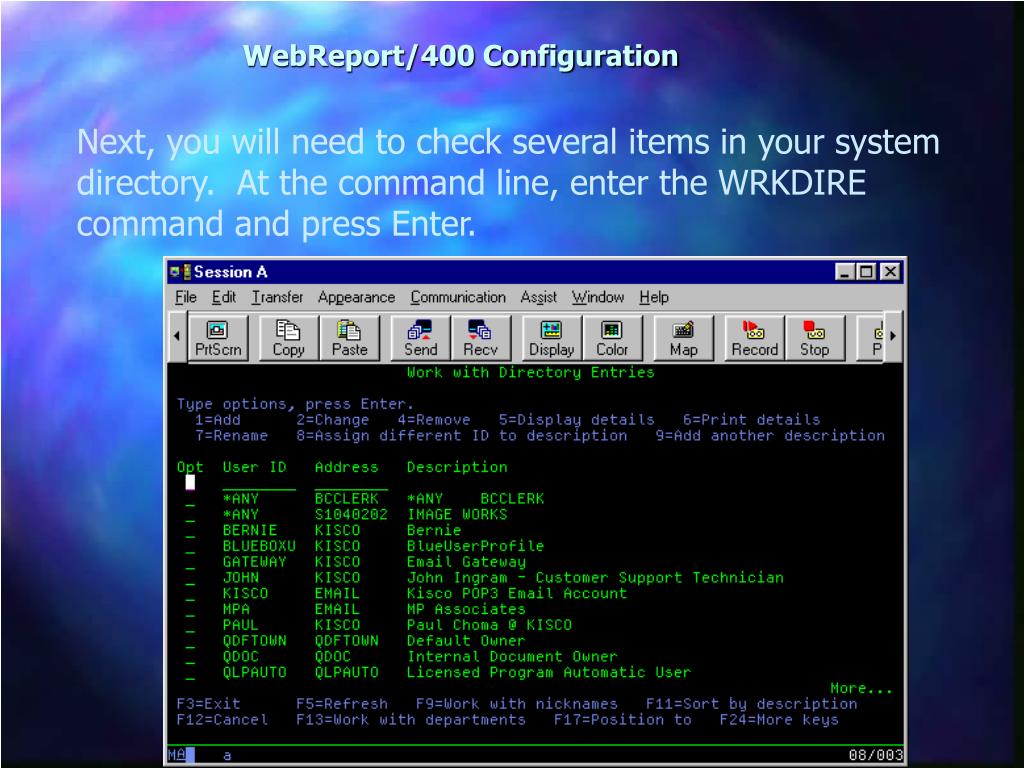Click the option field for QDOC
Screen dimensions: 1024x768
[x=190, y=656]
